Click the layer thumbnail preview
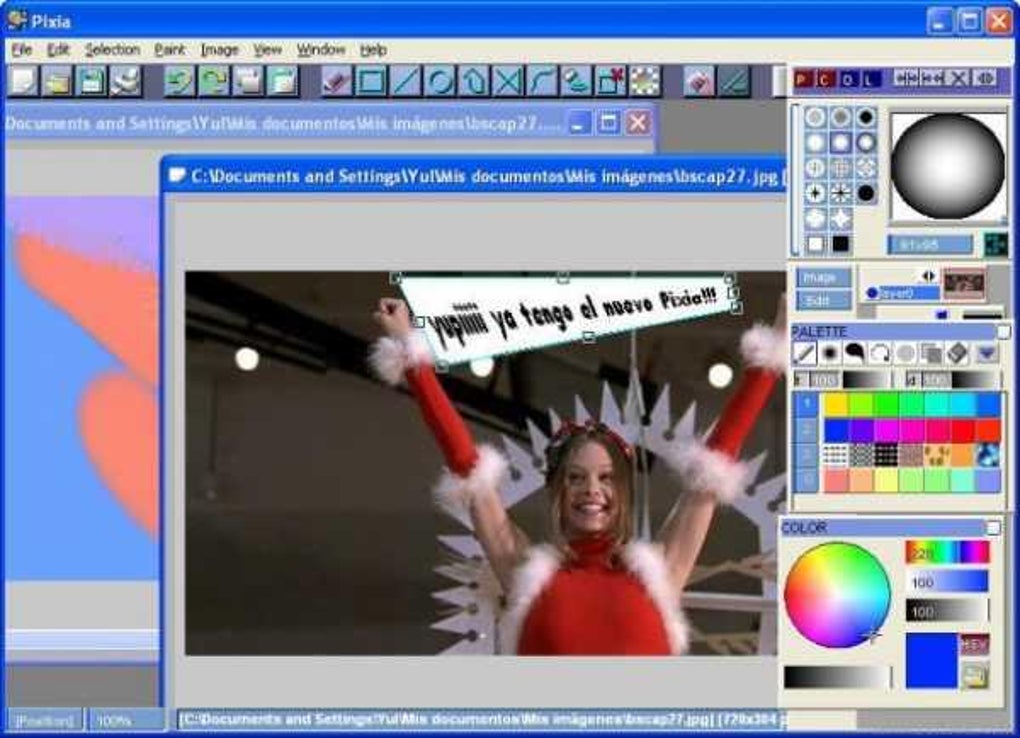This screenshot has width=1020, height=738. pos(964,284)
